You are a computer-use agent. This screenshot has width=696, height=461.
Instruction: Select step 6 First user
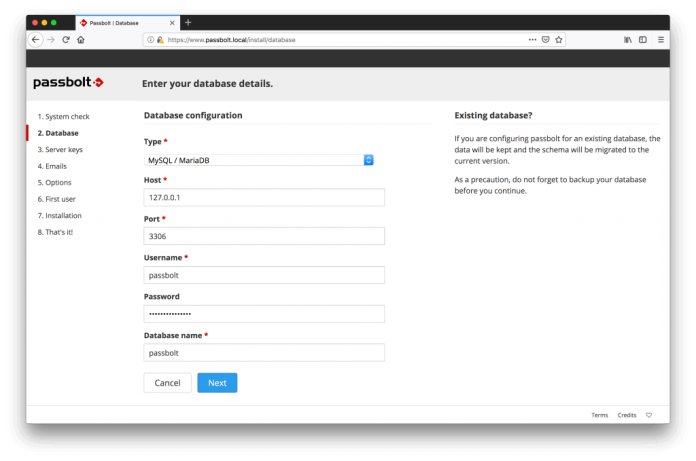click(56, 199)
